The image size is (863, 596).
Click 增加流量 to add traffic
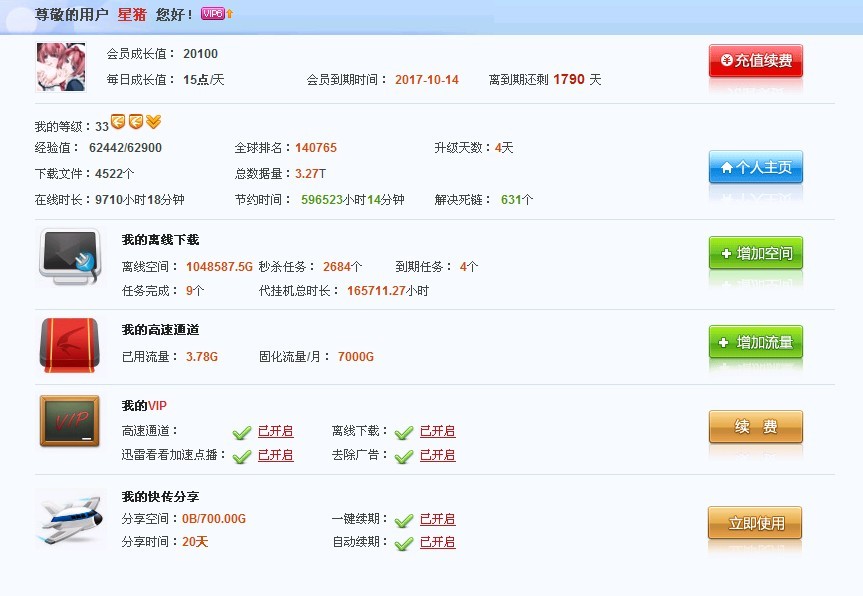pos(755,342)
